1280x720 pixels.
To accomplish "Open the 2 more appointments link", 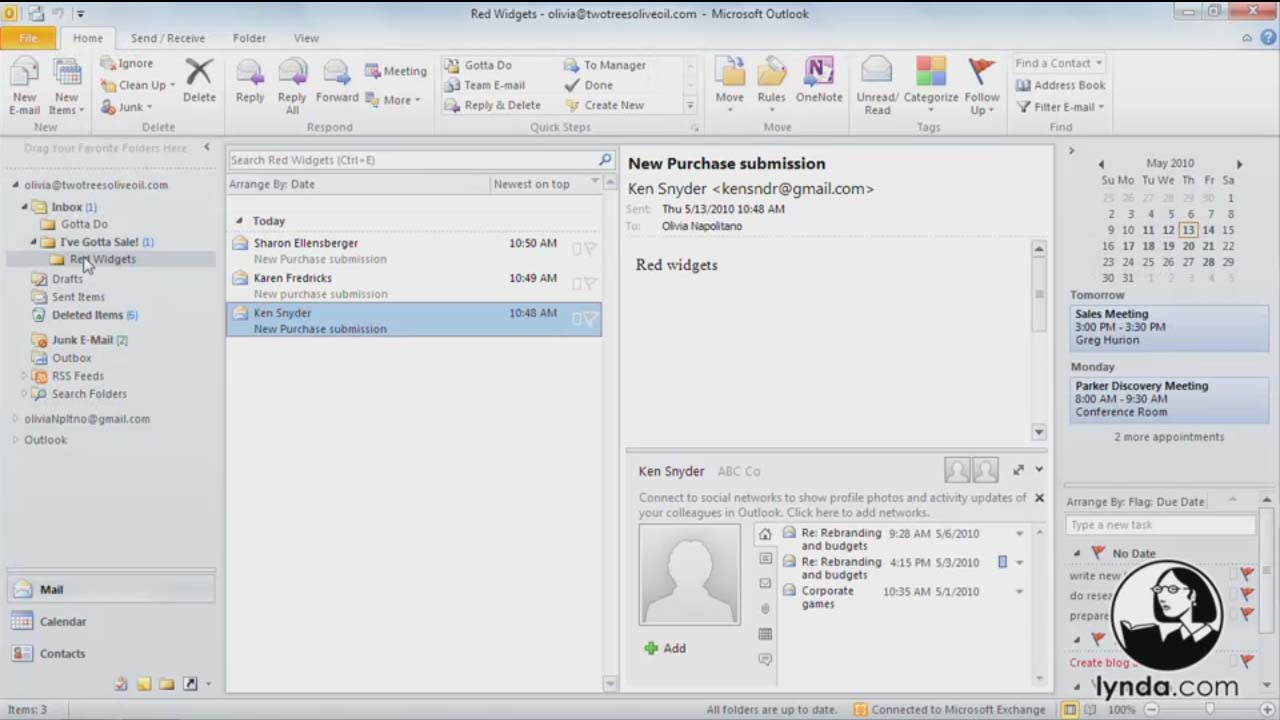I will pyautogui.click(x=1169, y=437).
